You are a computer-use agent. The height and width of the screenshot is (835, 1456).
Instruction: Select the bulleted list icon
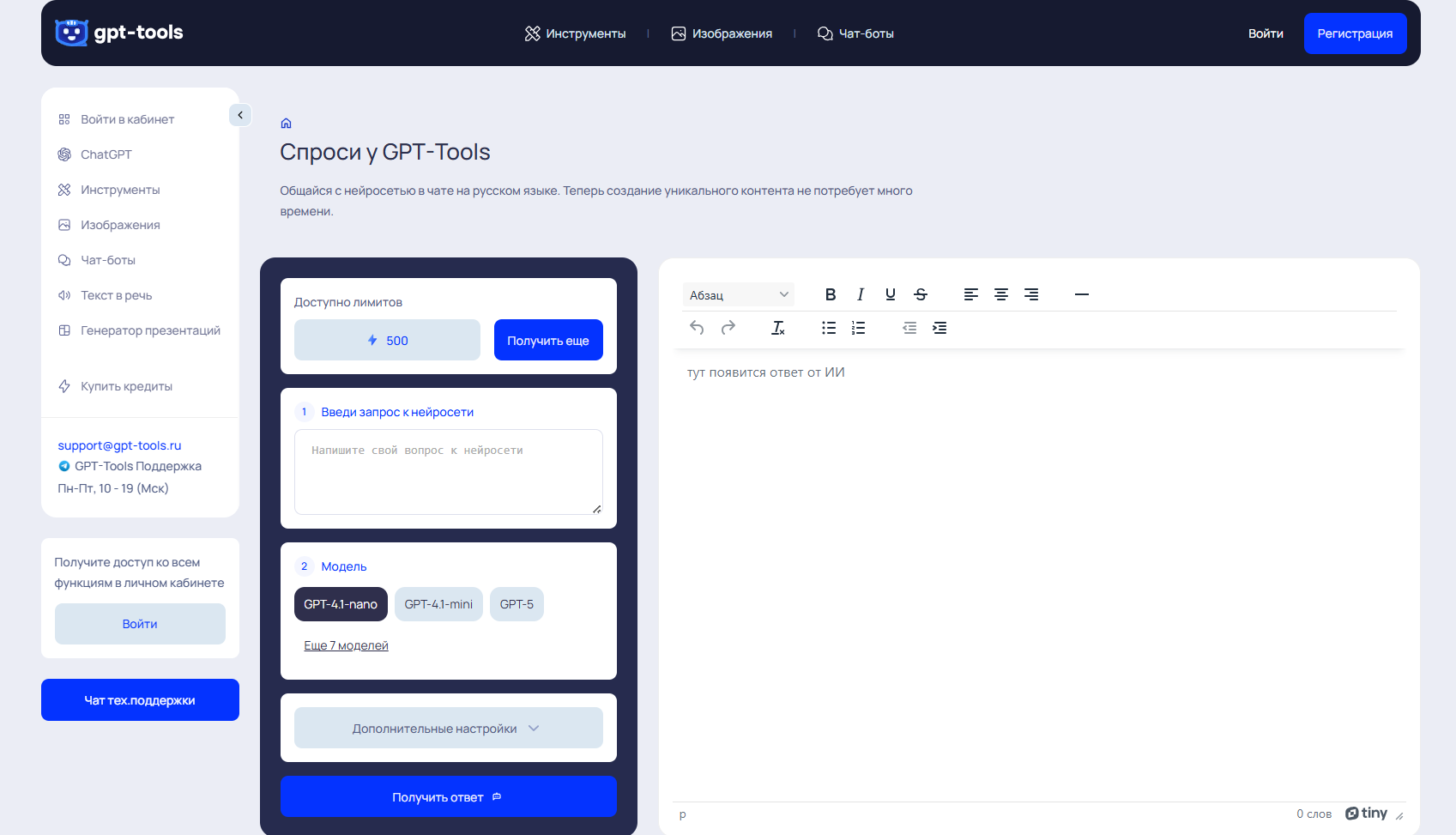point(828,327)
